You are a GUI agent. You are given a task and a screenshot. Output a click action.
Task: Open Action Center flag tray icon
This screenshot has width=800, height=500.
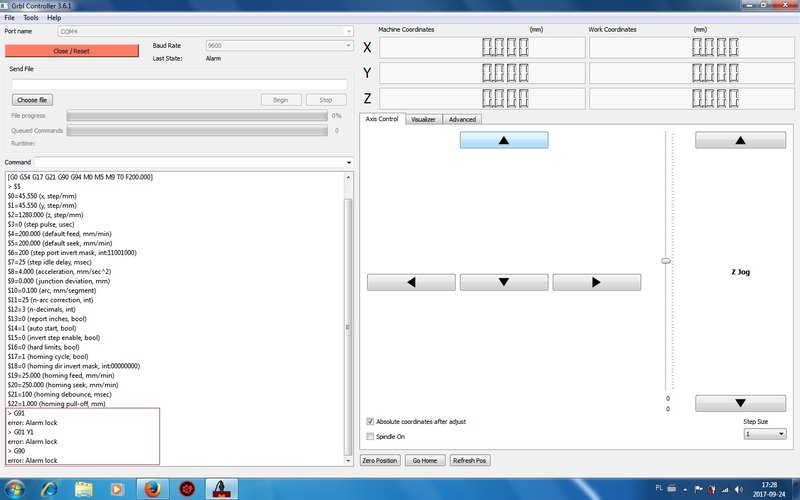click(699, 489)
